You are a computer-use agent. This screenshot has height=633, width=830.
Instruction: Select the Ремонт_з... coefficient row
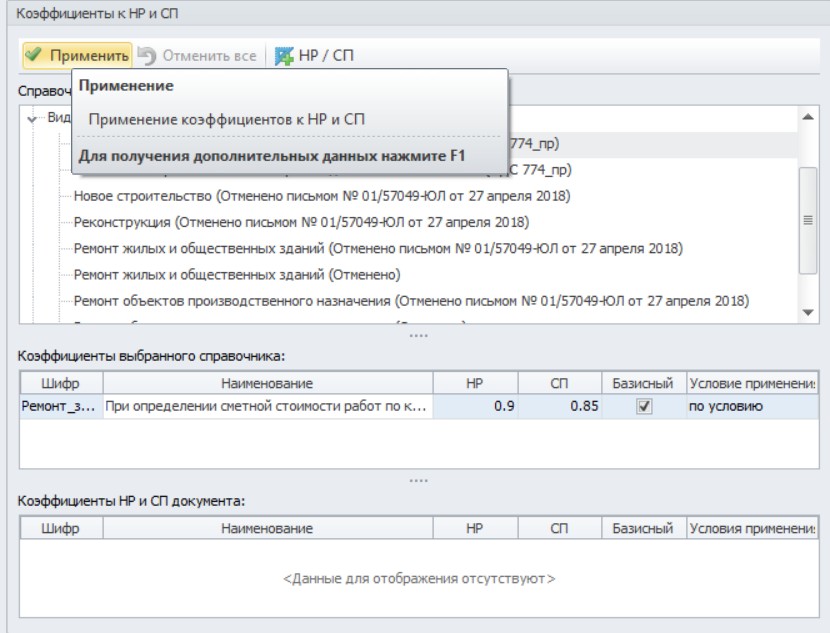(419, 406)
